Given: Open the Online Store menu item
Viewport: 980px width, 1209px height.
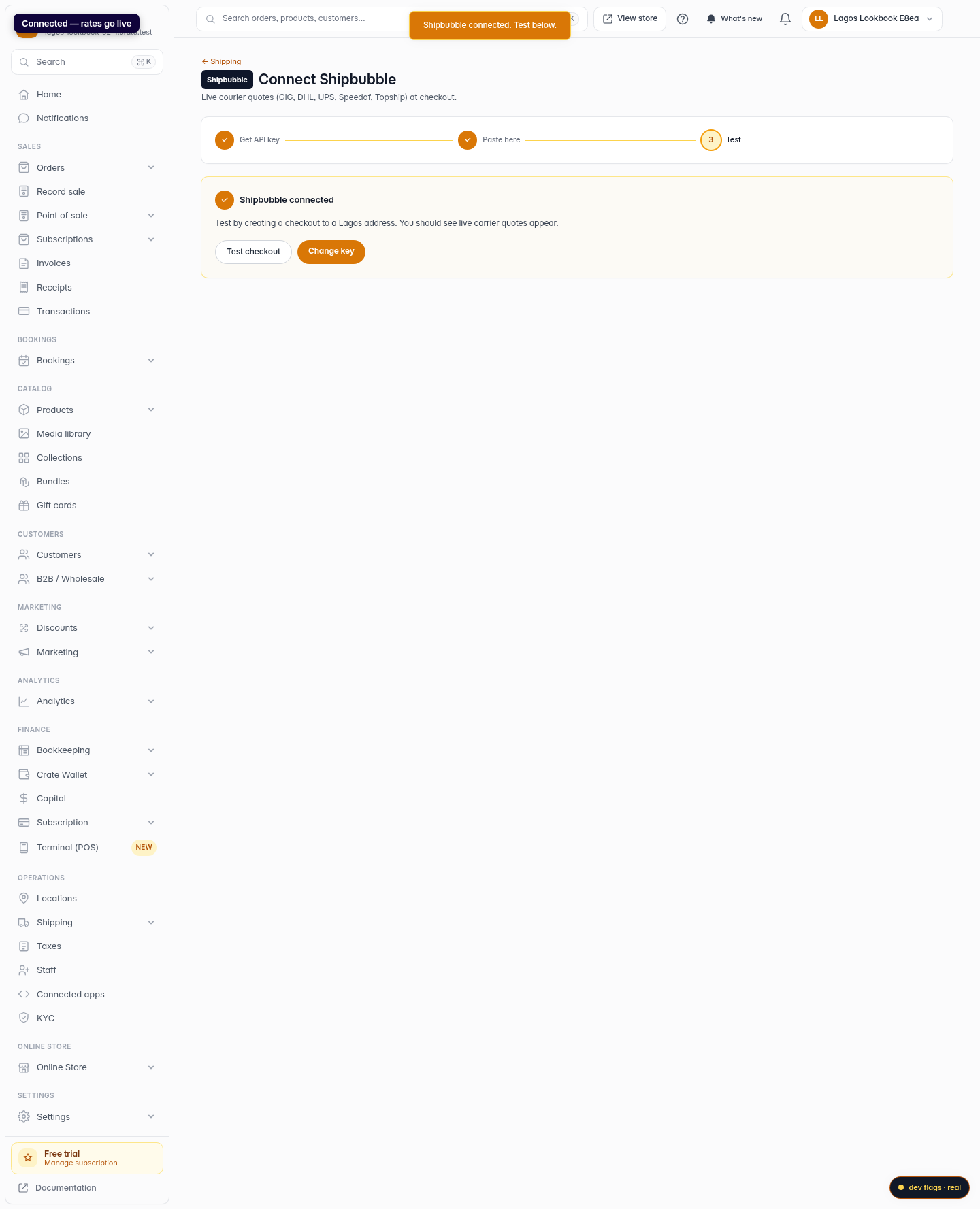Looking at the screenshot, I should [87, 1067].
